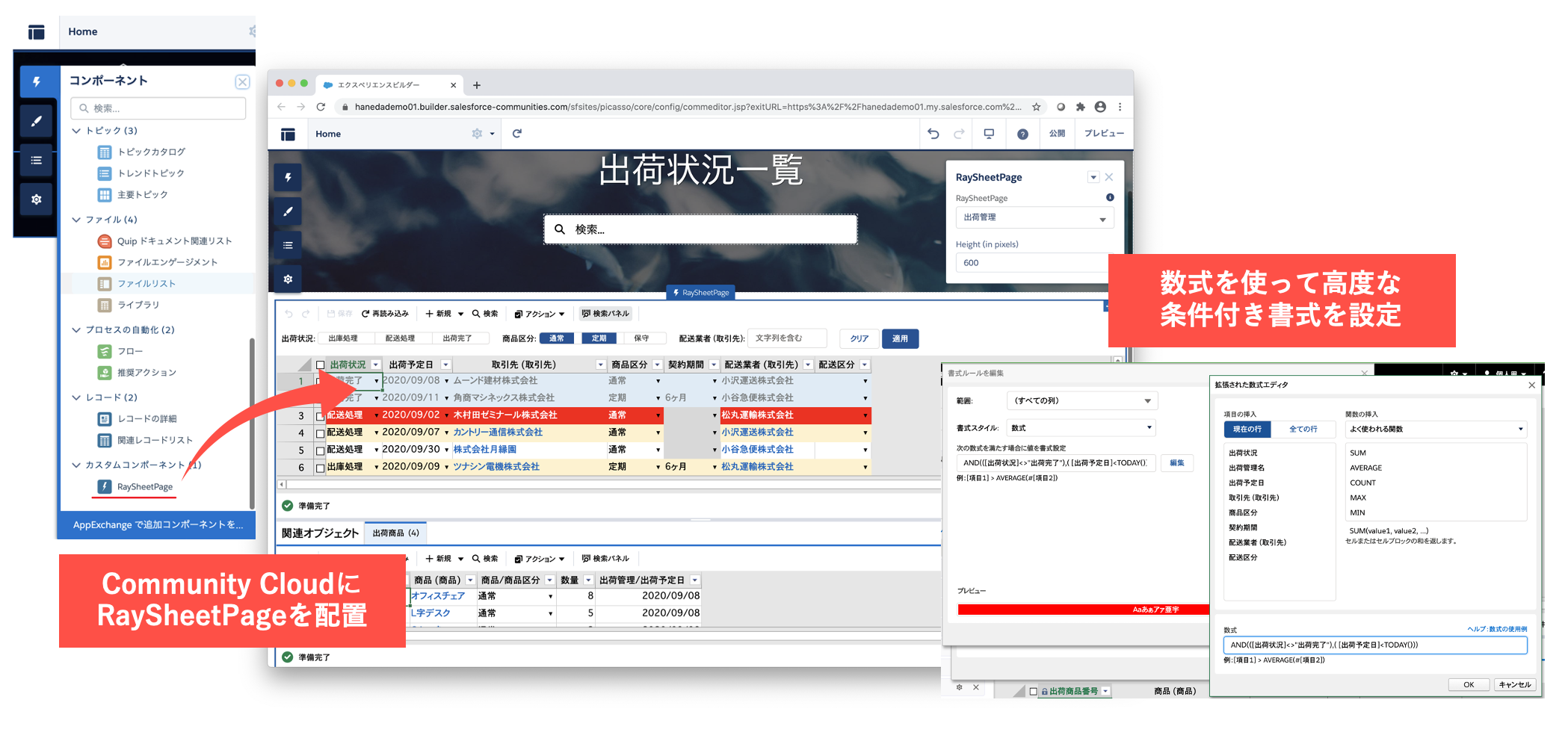Click lightning Components icon inside browser builder
The height and width of the screenshot is (747, 1568).
pyautogui.click(x=288, y=178)
